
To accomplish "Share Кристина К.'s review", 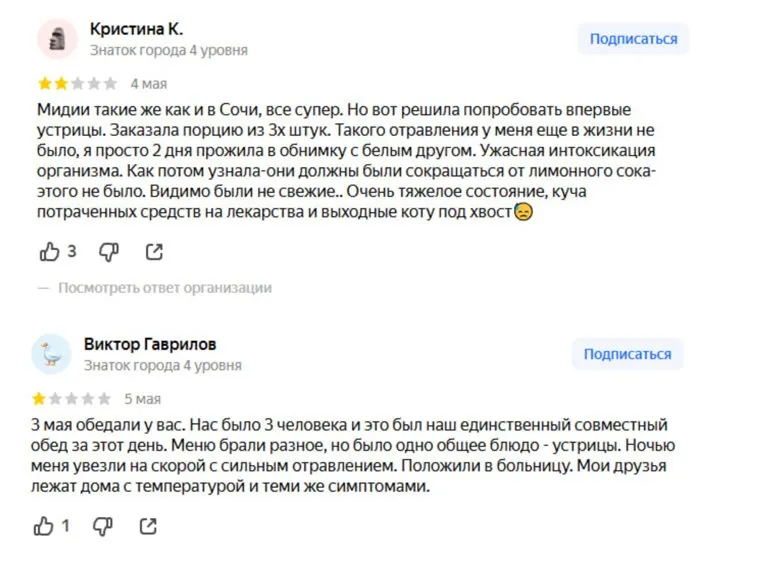I will (x=154, y=251).
